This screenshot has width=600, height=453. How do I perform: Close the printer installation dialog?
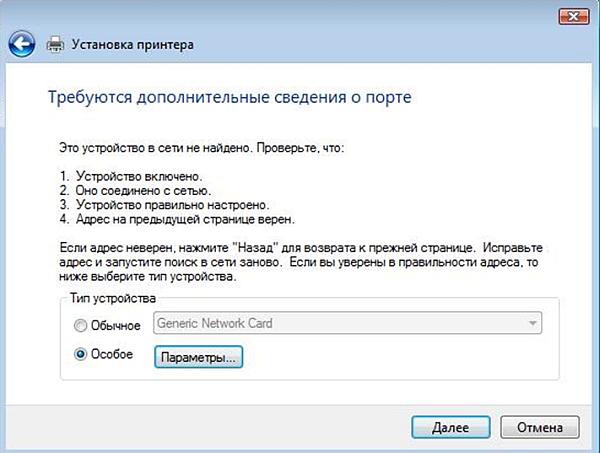(572, 16)
